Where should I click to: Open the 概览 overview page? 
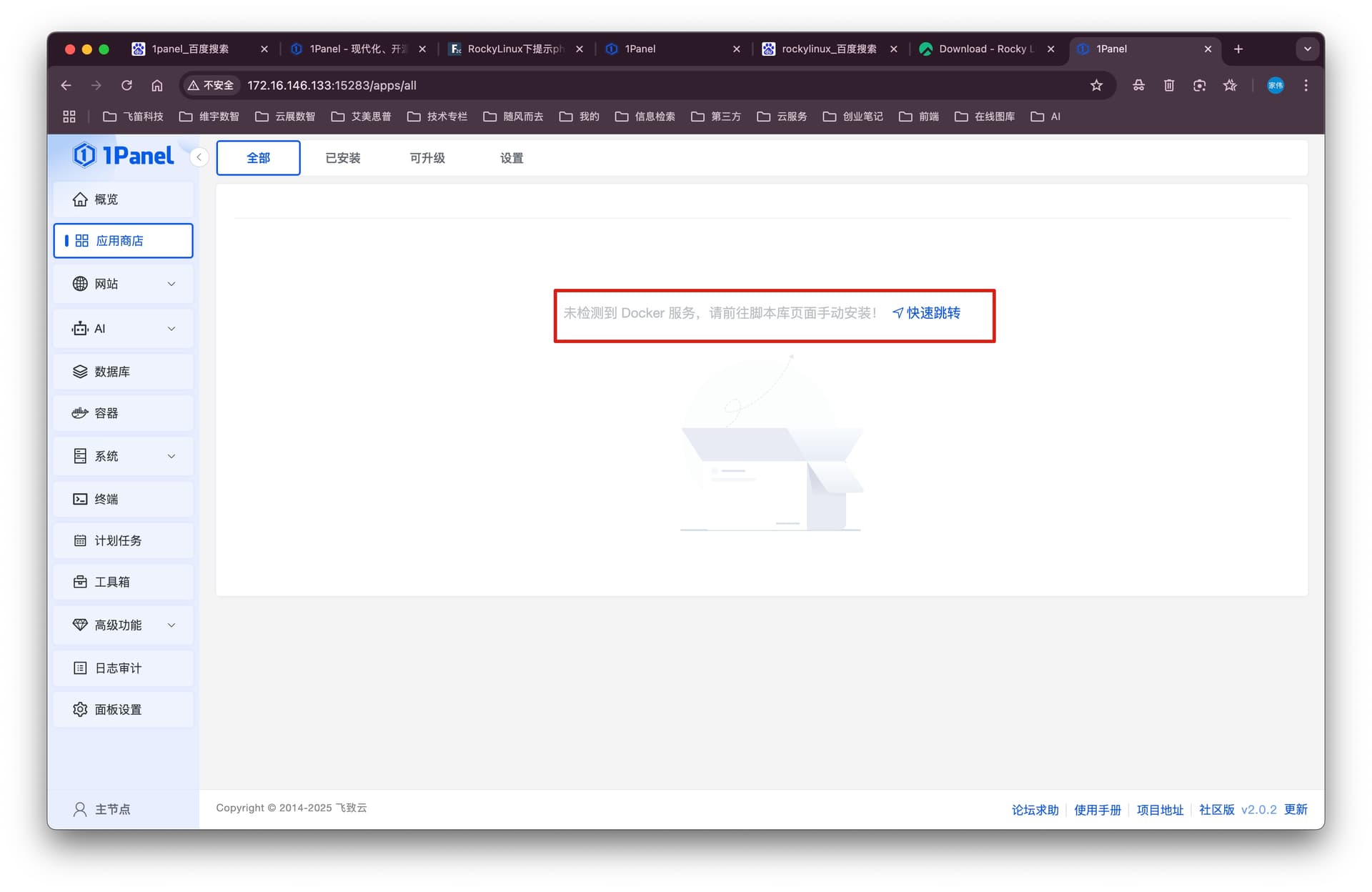[123, 199]
